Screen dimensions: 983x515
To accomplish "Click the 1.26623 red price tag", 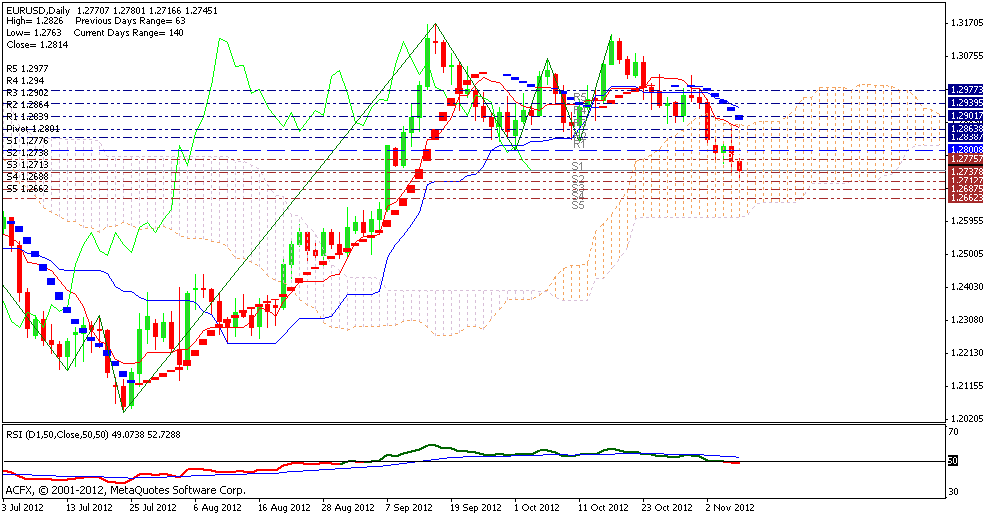I will [963, 198].
